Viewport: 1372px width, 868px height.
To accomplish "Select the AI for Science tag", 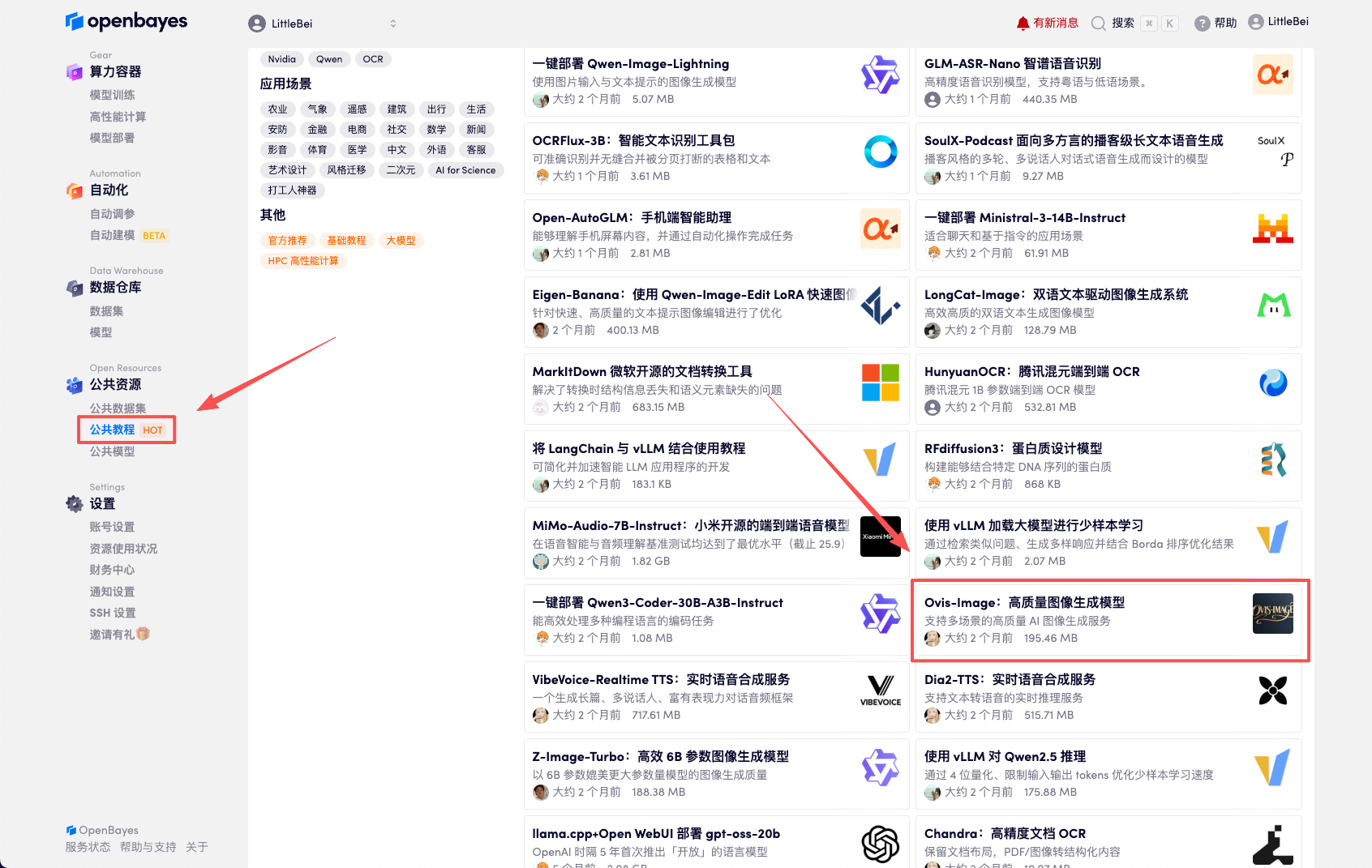I will click(x=465, y=170).
